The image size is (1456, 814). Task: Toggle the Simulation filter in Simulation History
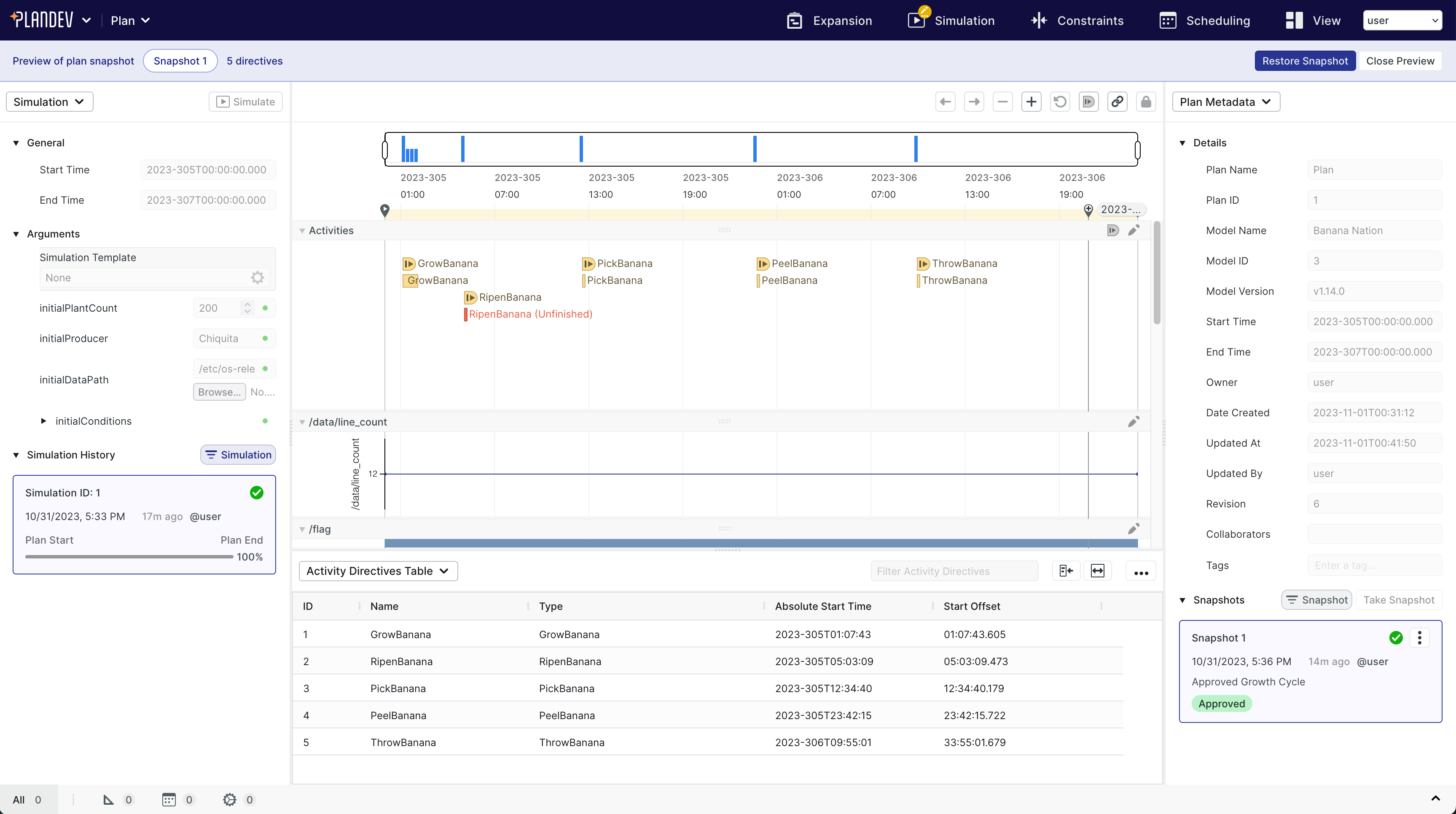pyautogui.click(x=237, y=454)
